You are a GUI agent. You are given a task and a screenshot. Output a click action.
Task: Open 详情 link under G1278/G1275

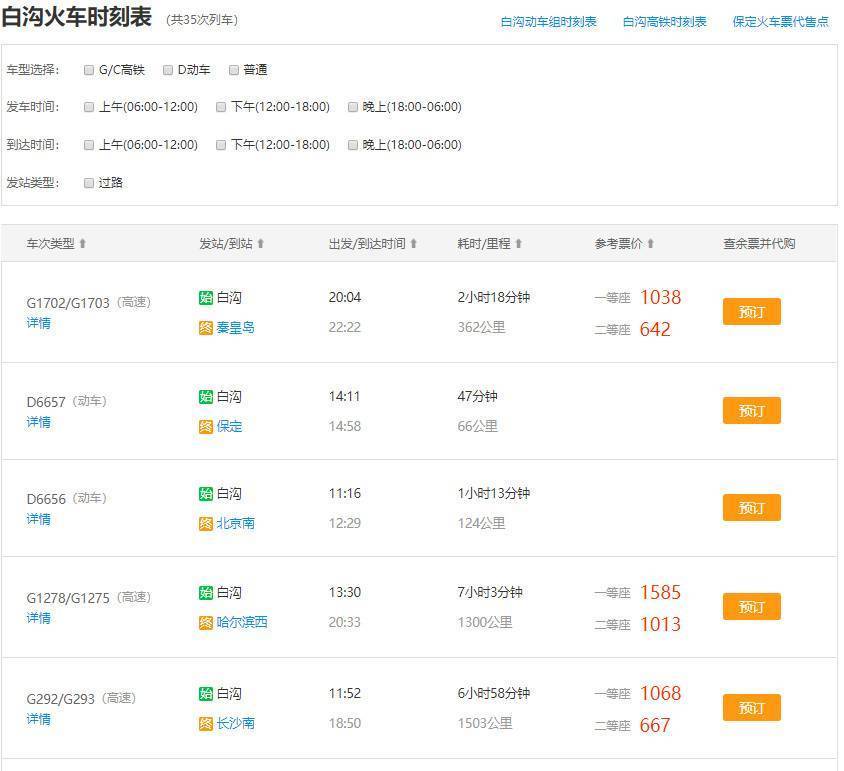38,618
